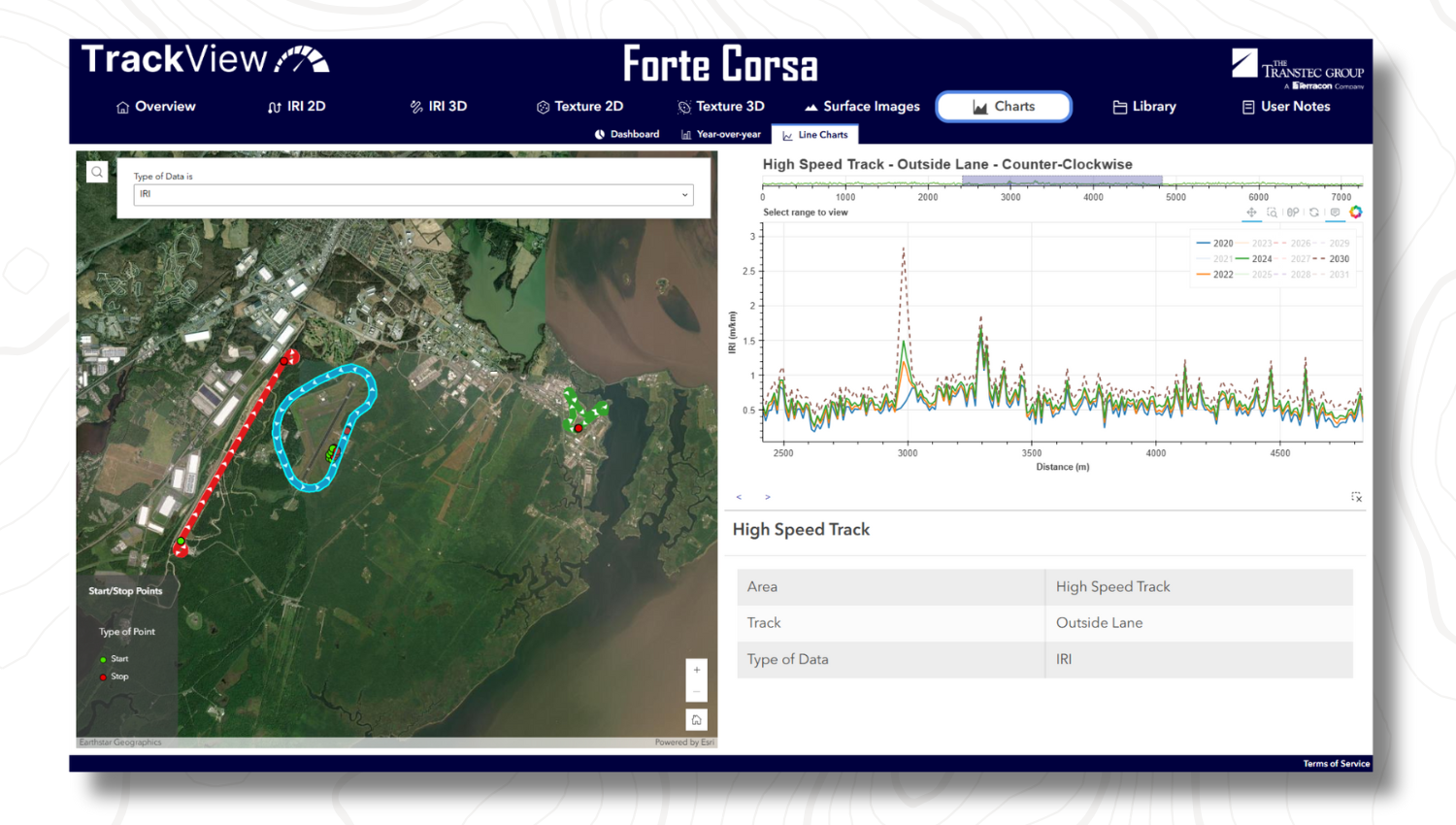Click the Texture 2D cube icon

coord(543,107)
